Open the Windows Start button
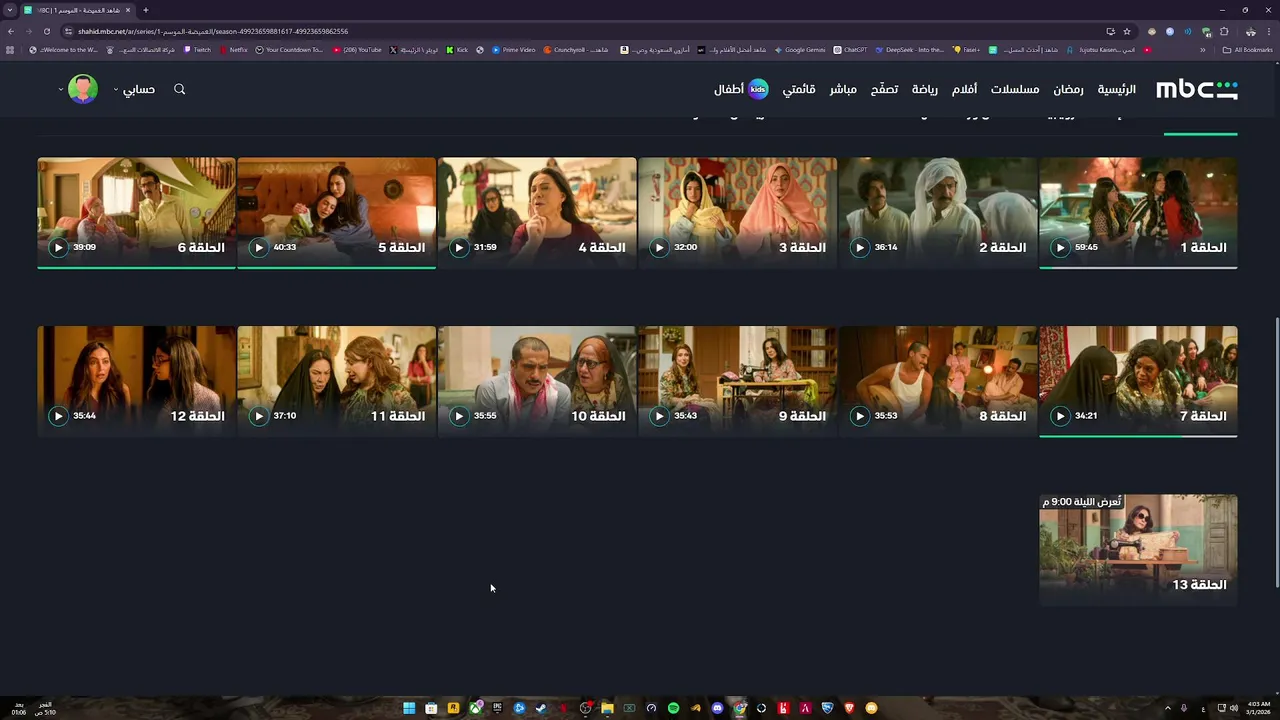The image size is (1280, 720). (x=409, y=708)
